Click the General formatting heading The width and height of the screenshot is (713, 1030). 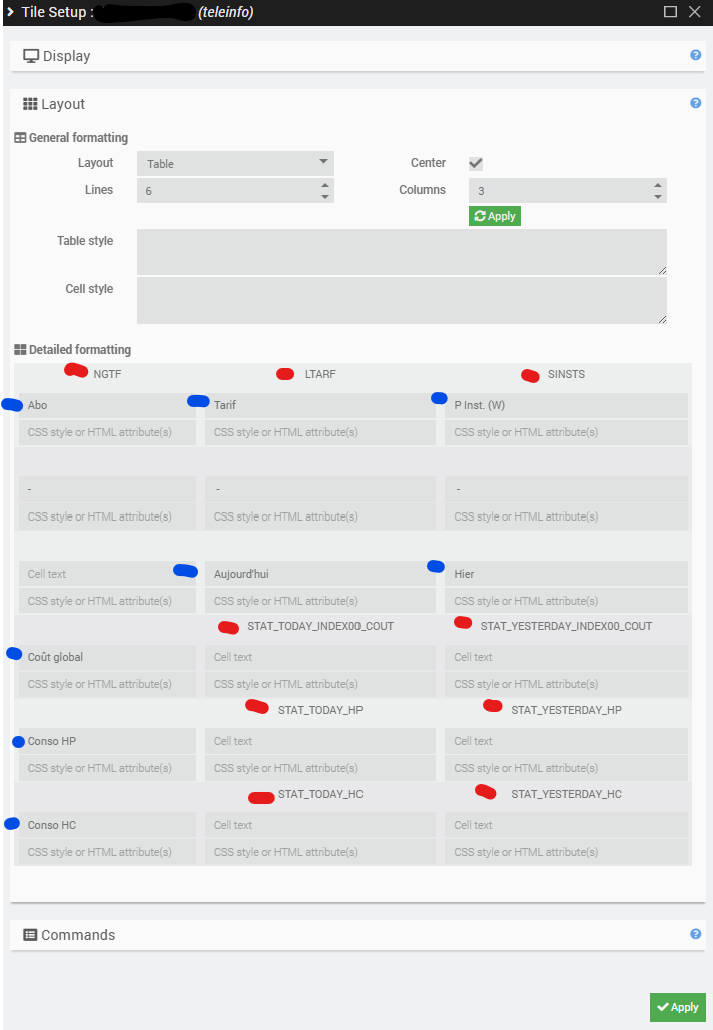point(71,137)
